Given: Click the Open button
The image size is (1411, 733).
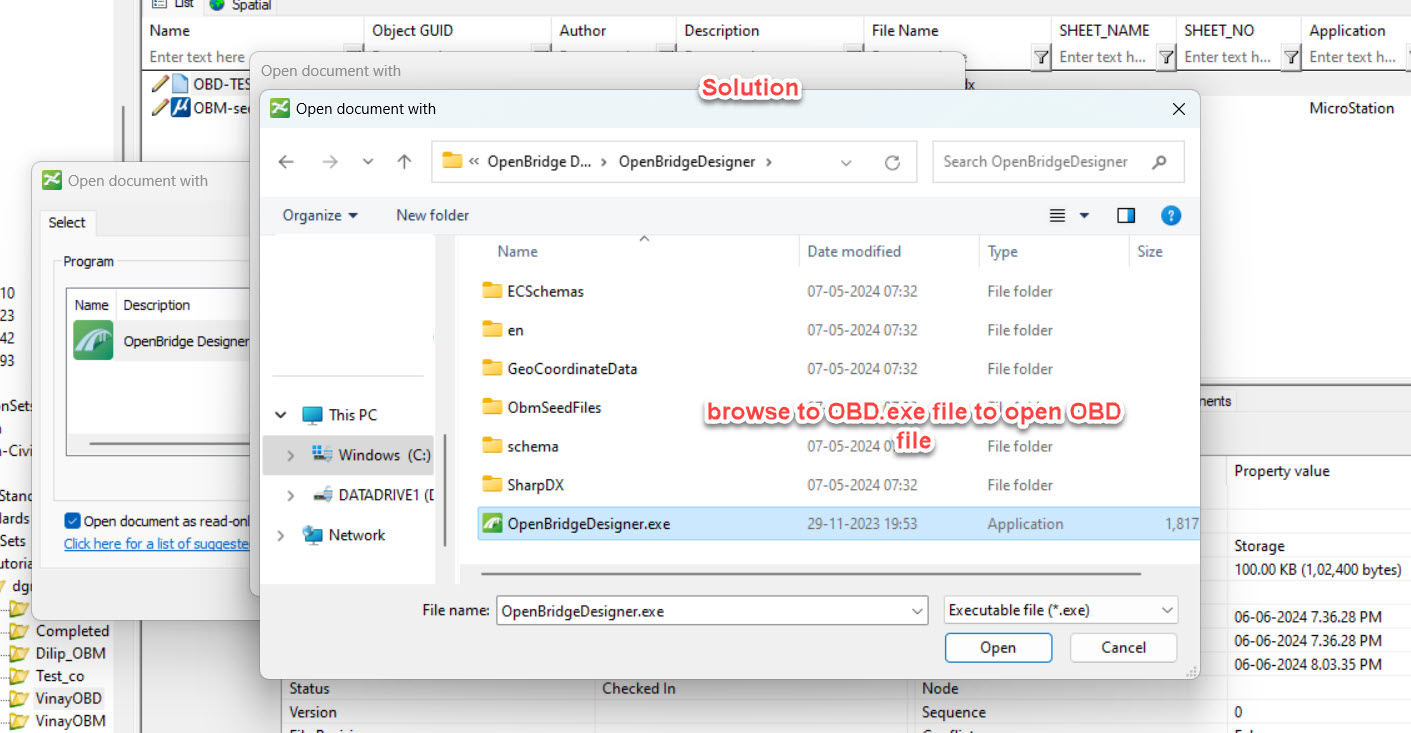Looking at the screenshot, I should (x=998, y=648).
